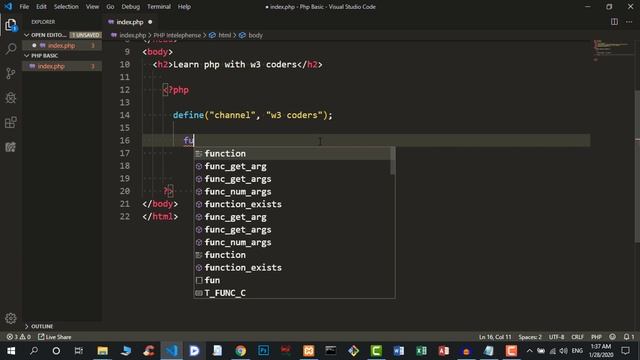Image resolution: width=640 pixels, height=360 pixels.
Task: Open the CRLF end-of-line selector
Action: [x=577, y=337]
